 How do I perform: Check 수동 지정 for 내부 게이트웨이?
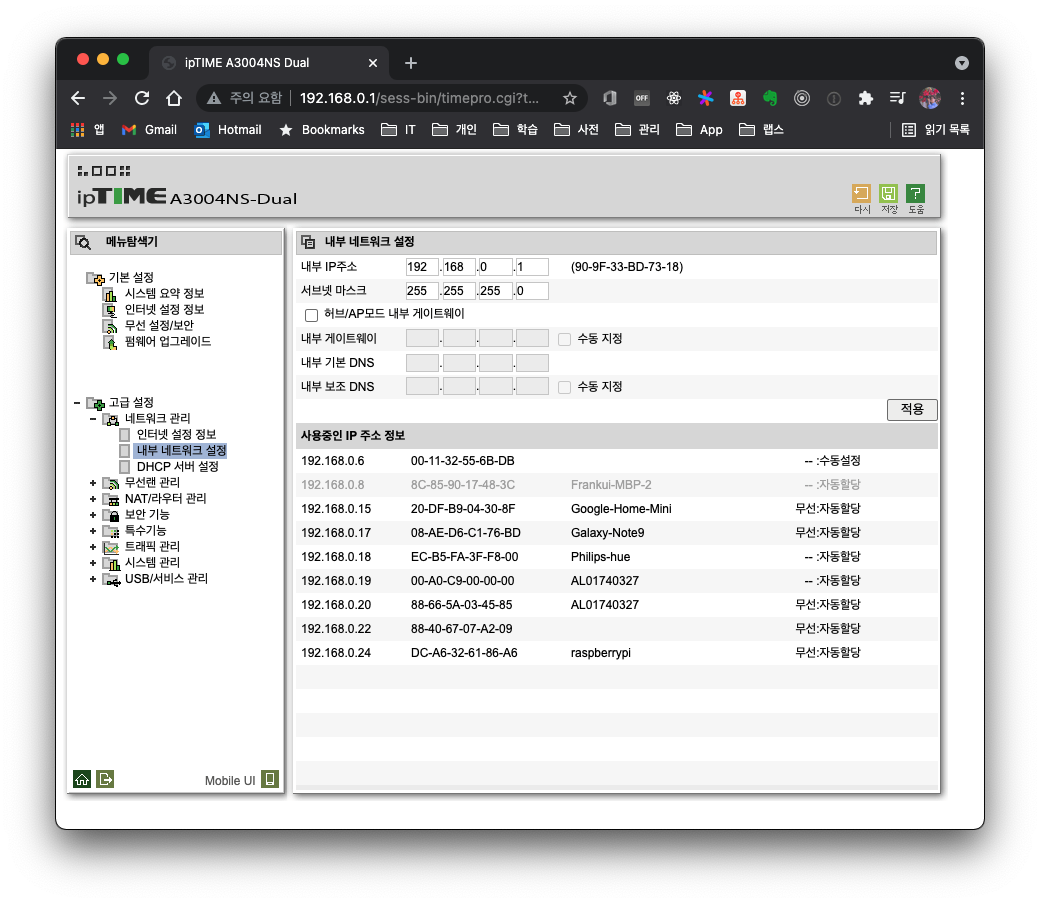tap(565, 339)
